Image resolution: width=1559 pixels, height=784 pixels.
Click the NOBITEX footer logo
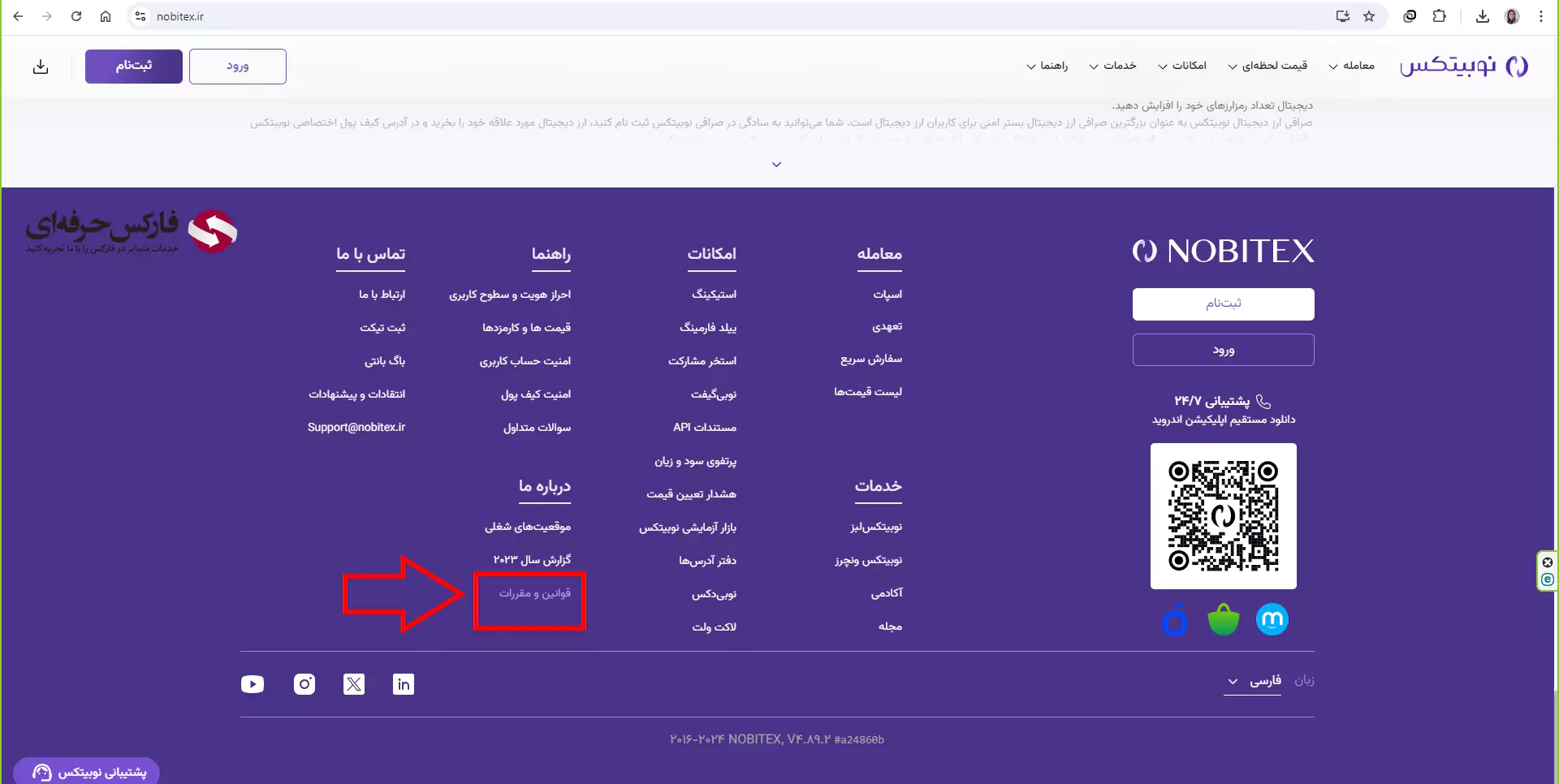(x=1224, y=252)
